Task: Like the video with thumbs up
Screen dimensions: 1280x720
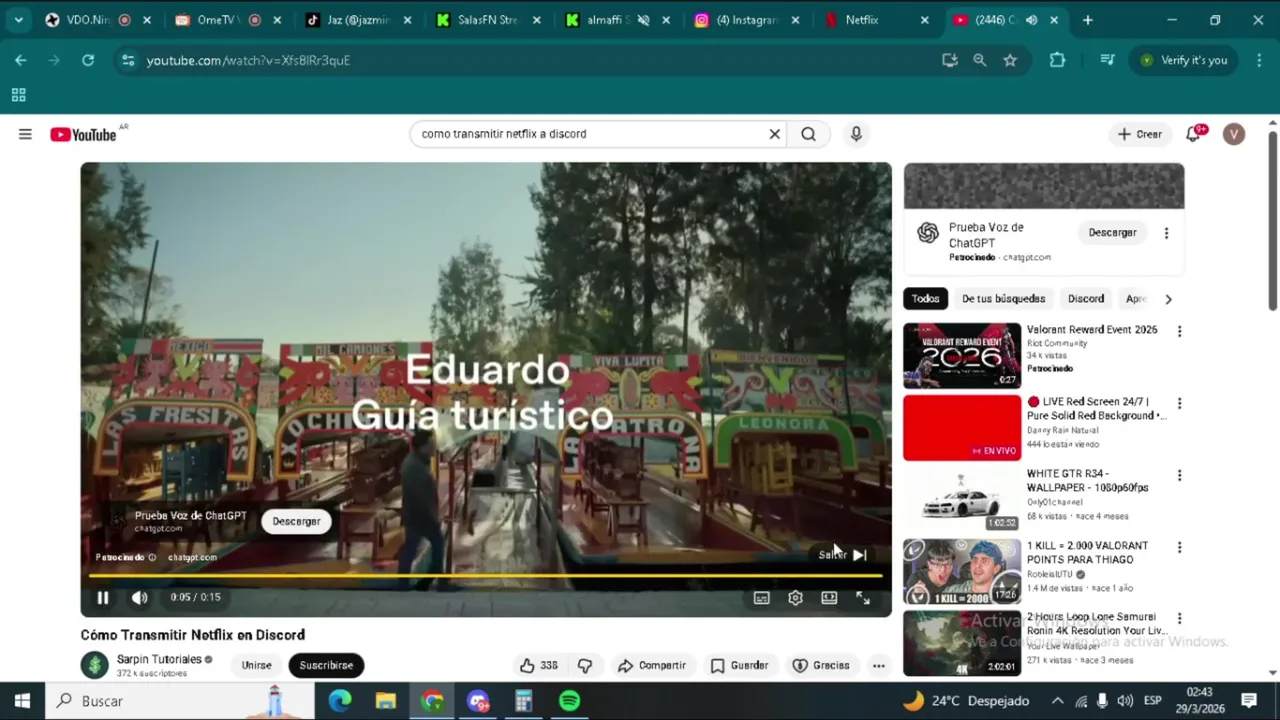Action: point(538,665)
